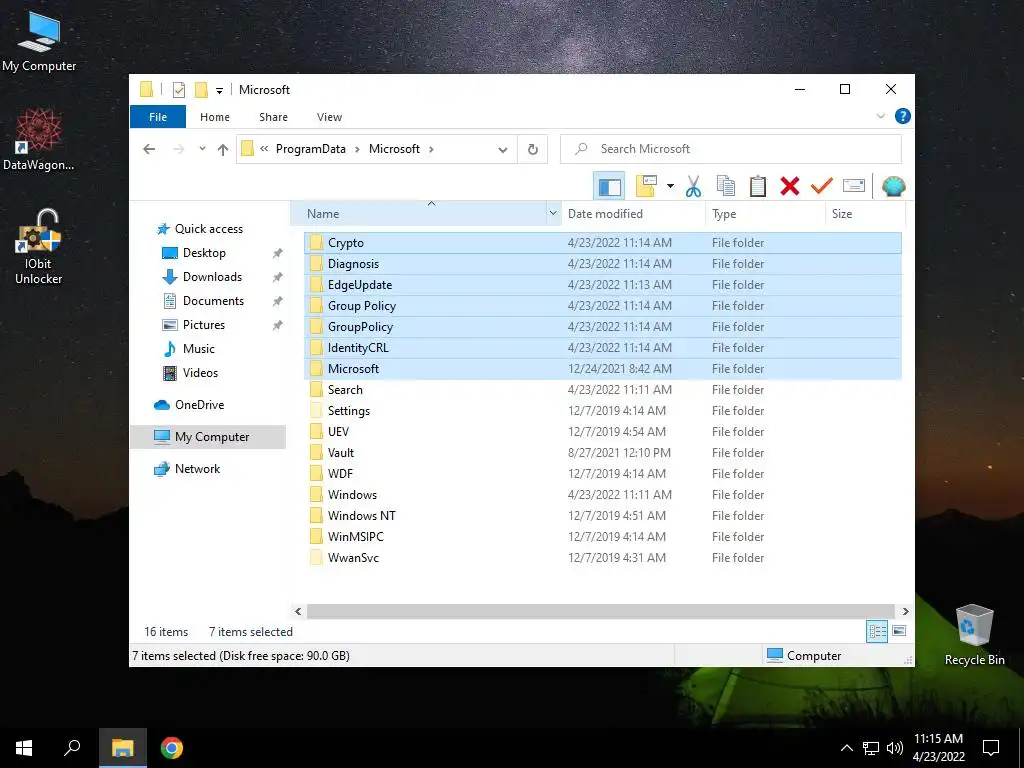1024x768 pixels.
Task: Click the rename toolbar icon
Action: click(x=854, y=186)
